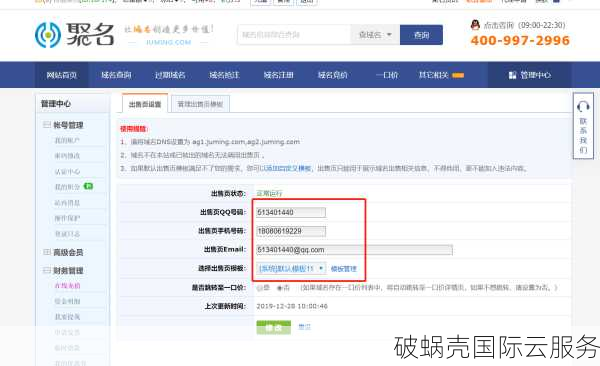Open the domain type dropdown beside search
600x366 pixels.
pos(375,35)
